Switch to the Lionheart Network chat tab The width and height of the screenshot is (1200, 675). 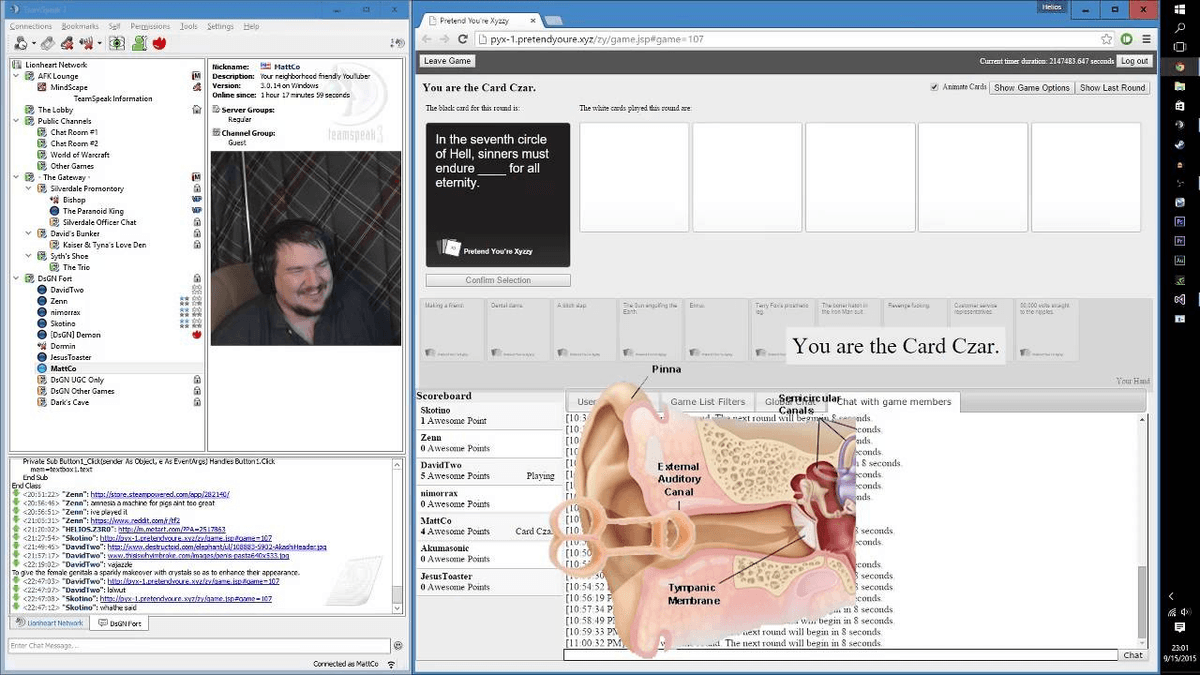pyautogui.click(x=48, y=623)
